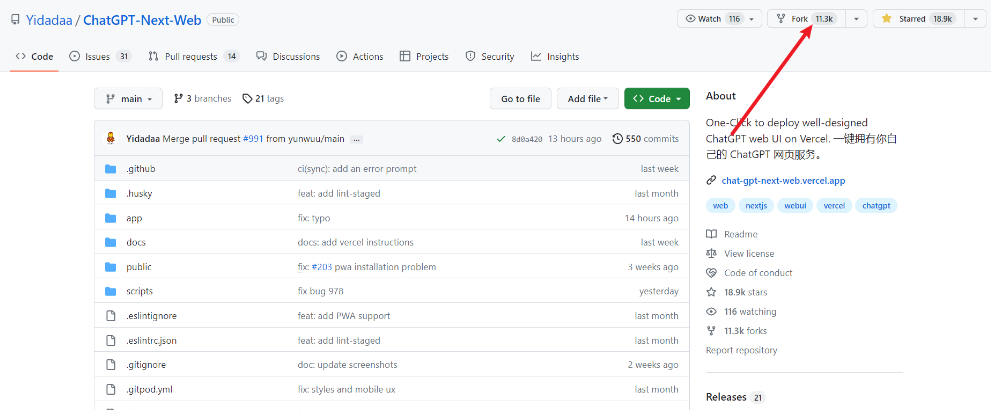The image size is (991, 410).
Task: Open the Discussions tab
Action: click(x=288, y=56)
